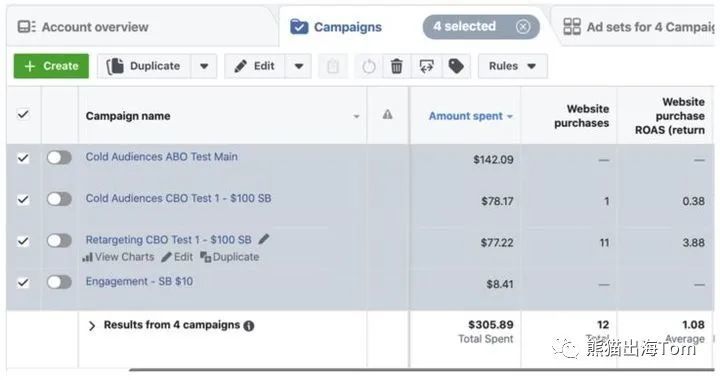Open the Rules dropdown menu
720x380 pixels.
coord(512,67)
